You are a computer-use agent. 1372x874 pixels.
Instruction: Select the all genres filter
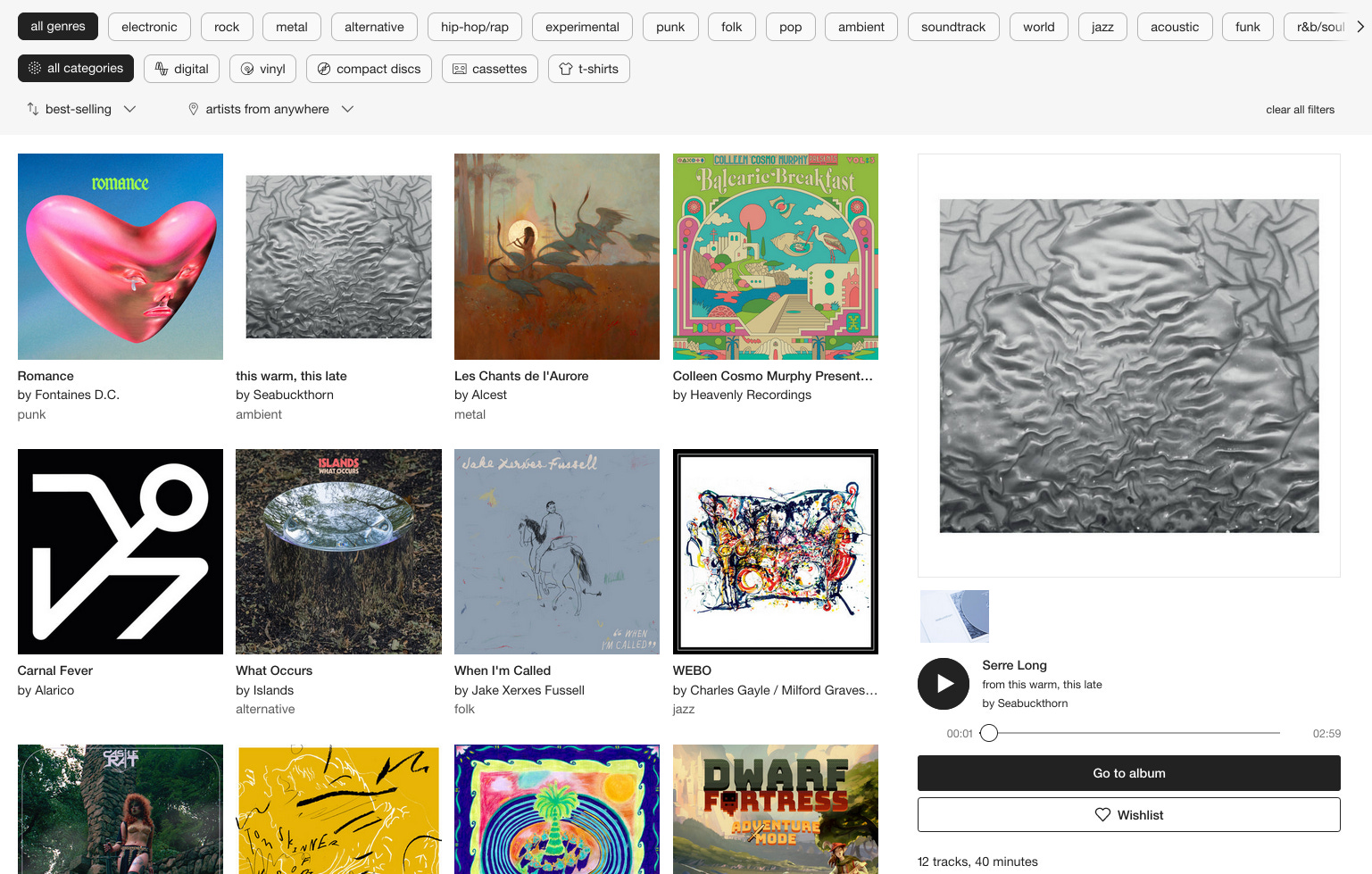click(x=58, y=27)
